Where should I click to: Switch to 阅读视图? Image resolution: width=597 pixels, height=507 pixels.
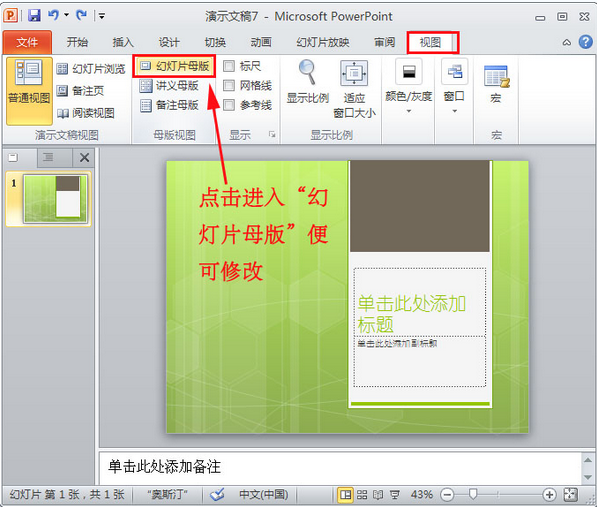click(86, 113)
